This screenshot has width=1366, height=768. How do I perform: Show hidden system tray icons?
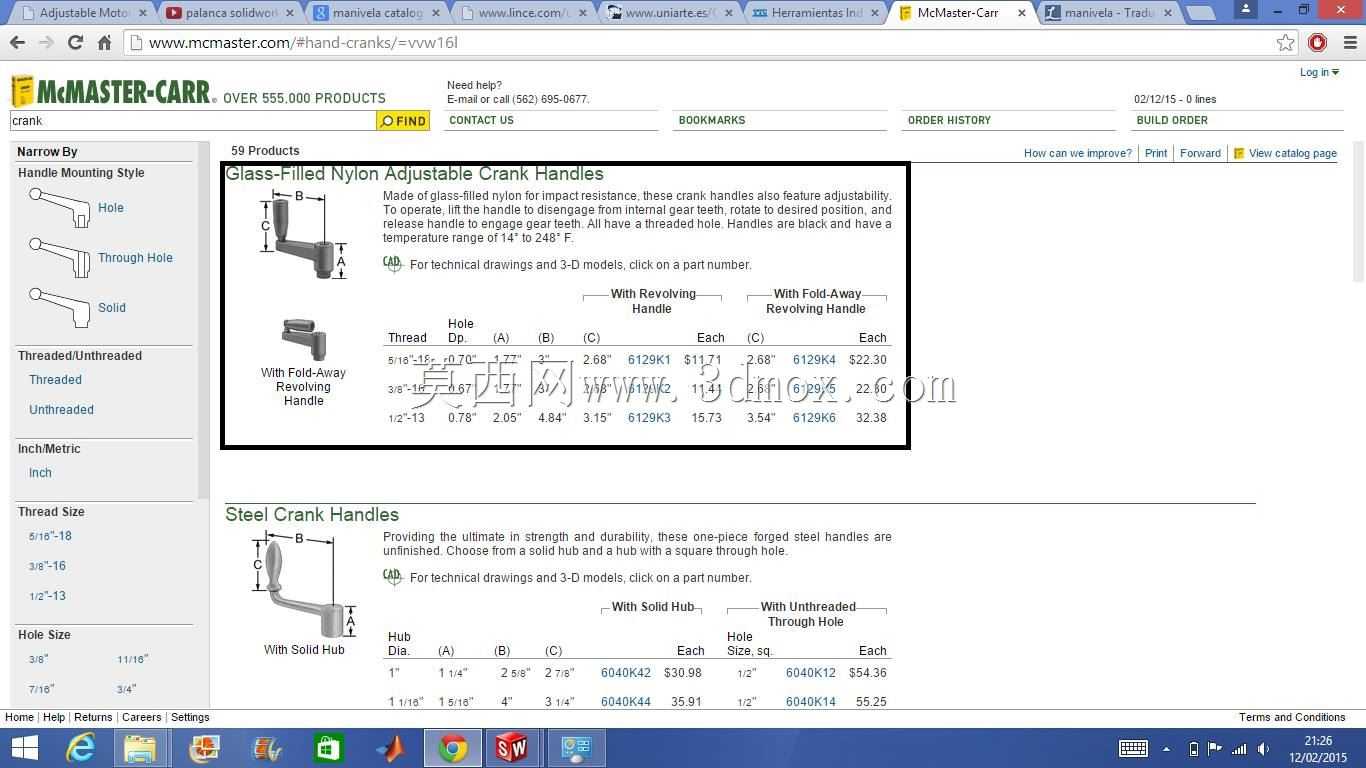click(x=1166, y=749)
